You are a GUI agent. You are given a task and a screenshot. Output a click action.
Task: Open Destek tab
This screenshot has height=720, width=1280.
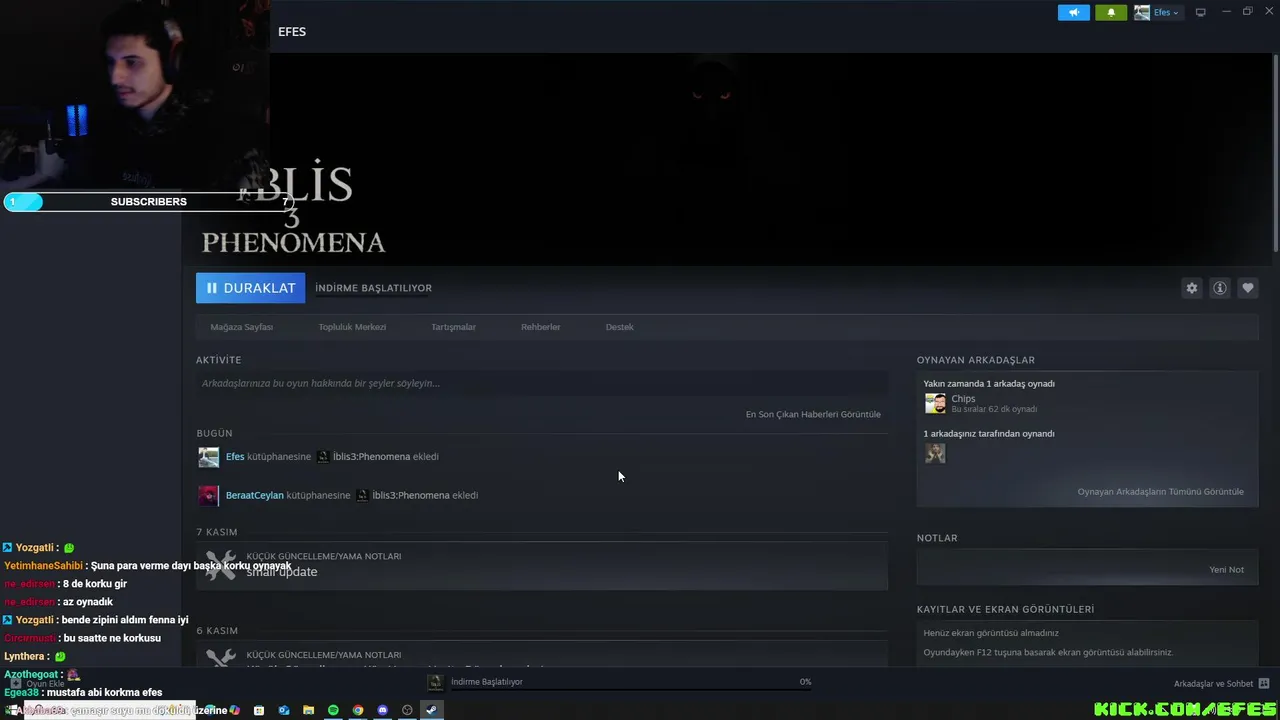[619, 327]
